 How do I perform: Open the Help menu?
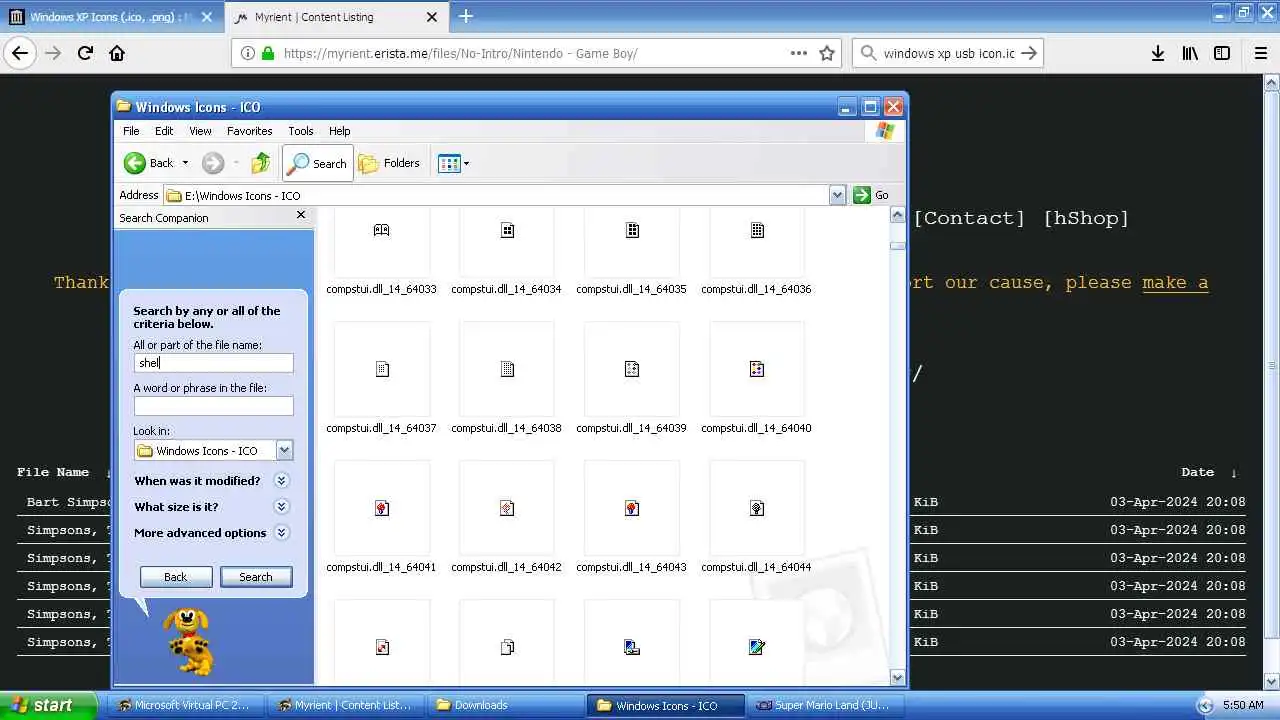339,131
